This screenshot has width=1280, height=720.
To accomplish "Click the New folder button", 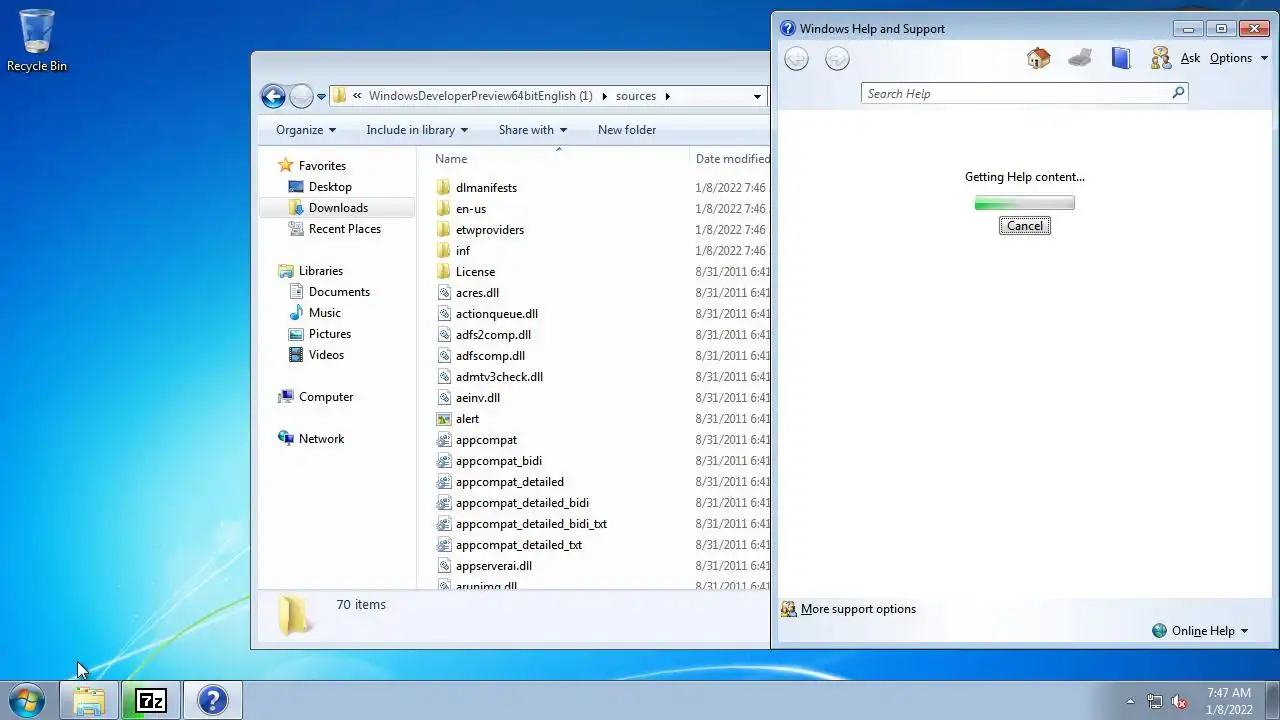I will (627, 129).
